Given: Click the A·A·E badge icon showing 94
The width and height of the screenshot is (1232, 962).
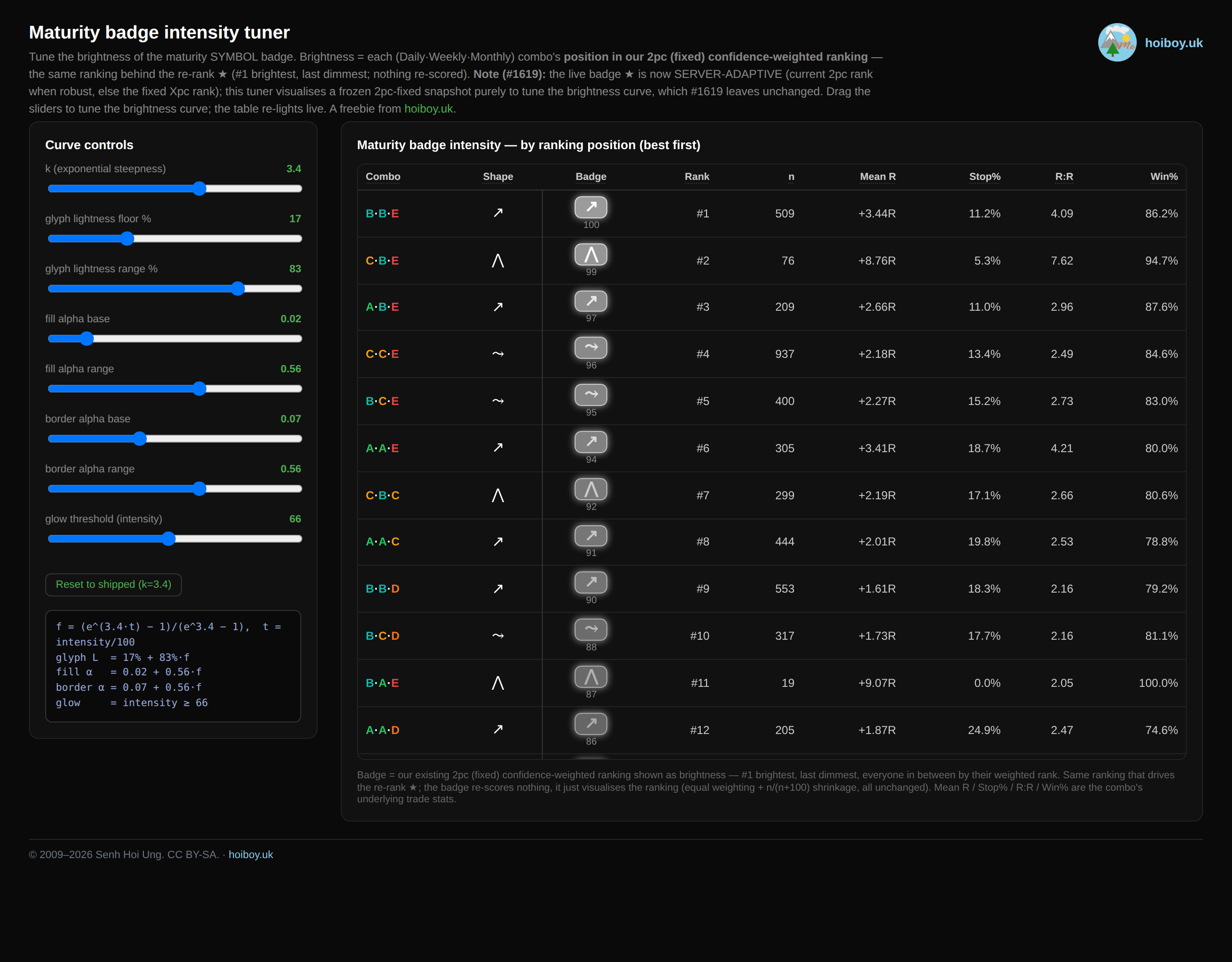Looking at the screenshot, I should pyautogui.click(x=590, y=442).
